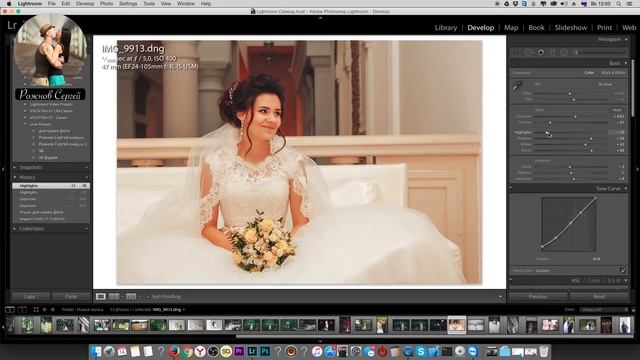This screenshot has height=360, width=640.
Task: Open the Develop menu
Action: 85,4
